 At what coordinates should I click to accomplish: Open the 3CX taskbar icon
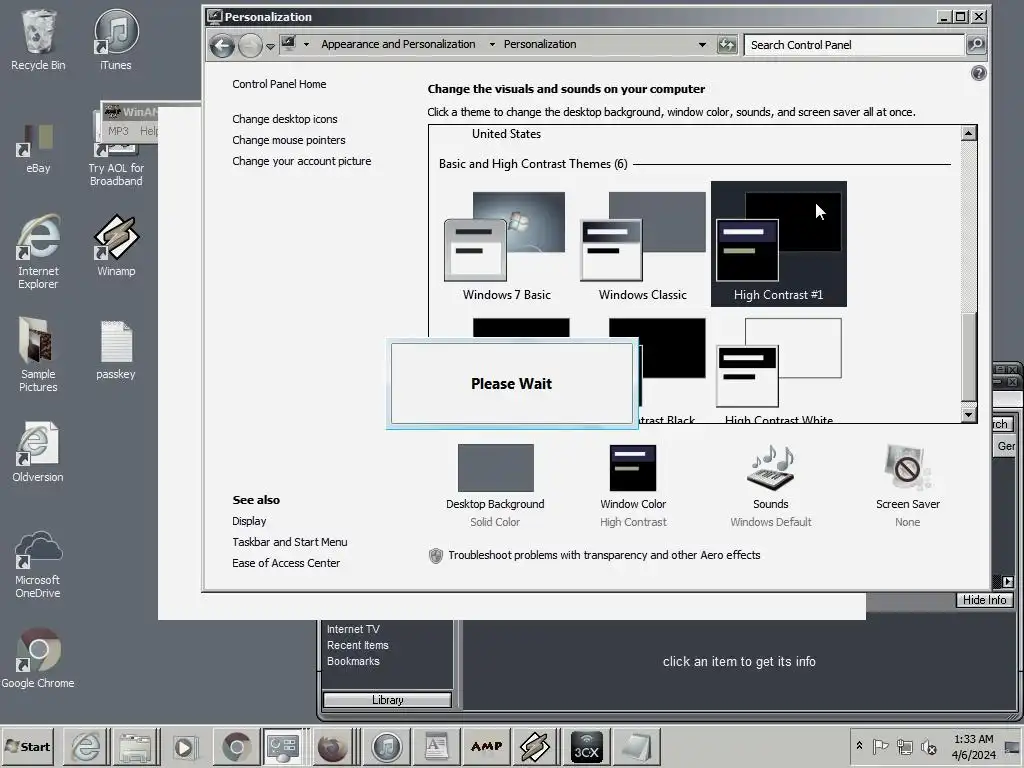coord(586,746)
